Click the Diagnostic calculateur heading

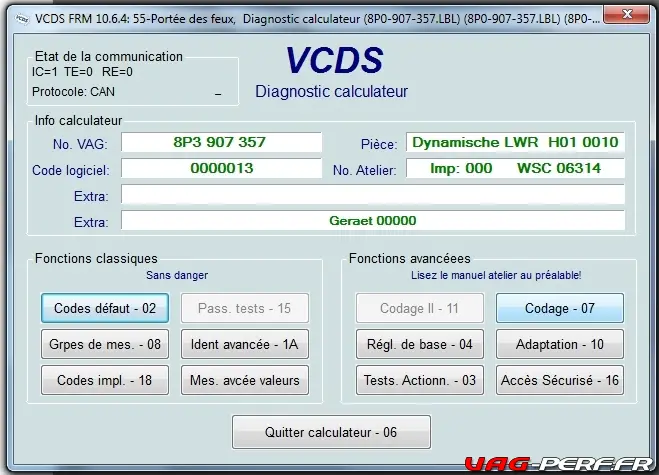[332, 91]
